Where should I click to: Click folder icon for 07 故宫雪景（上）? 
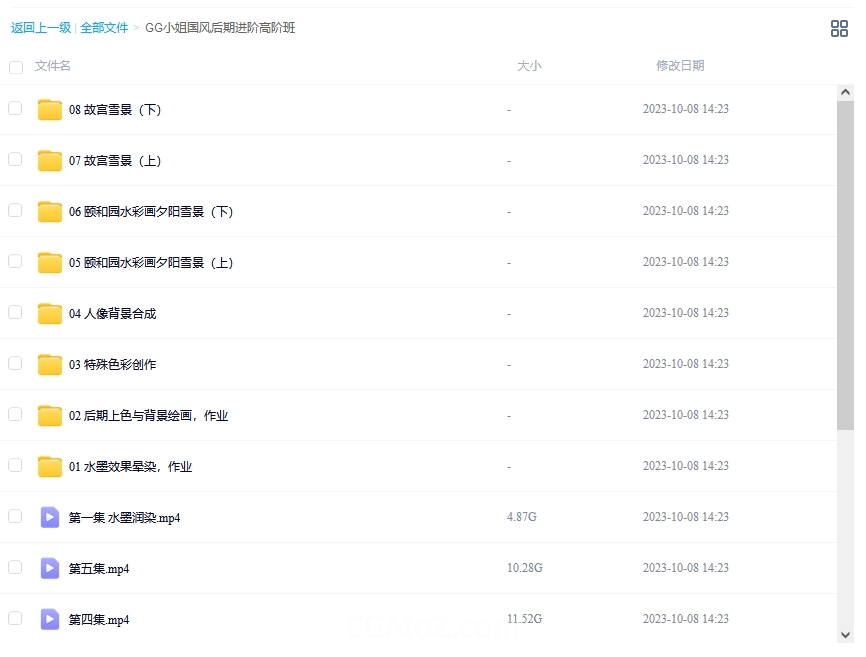[50, 161]
